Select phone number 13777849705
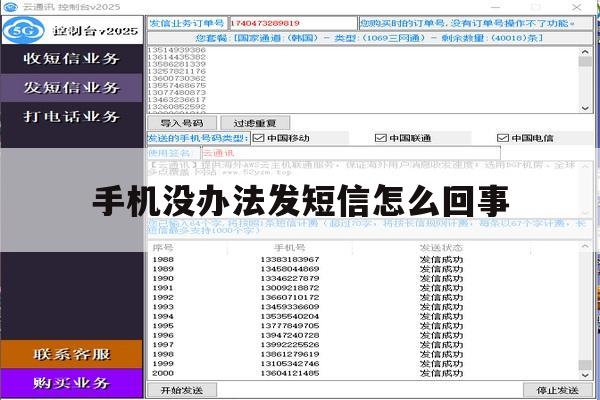This screenshot has height=400, width=600. tap(290, 326)
